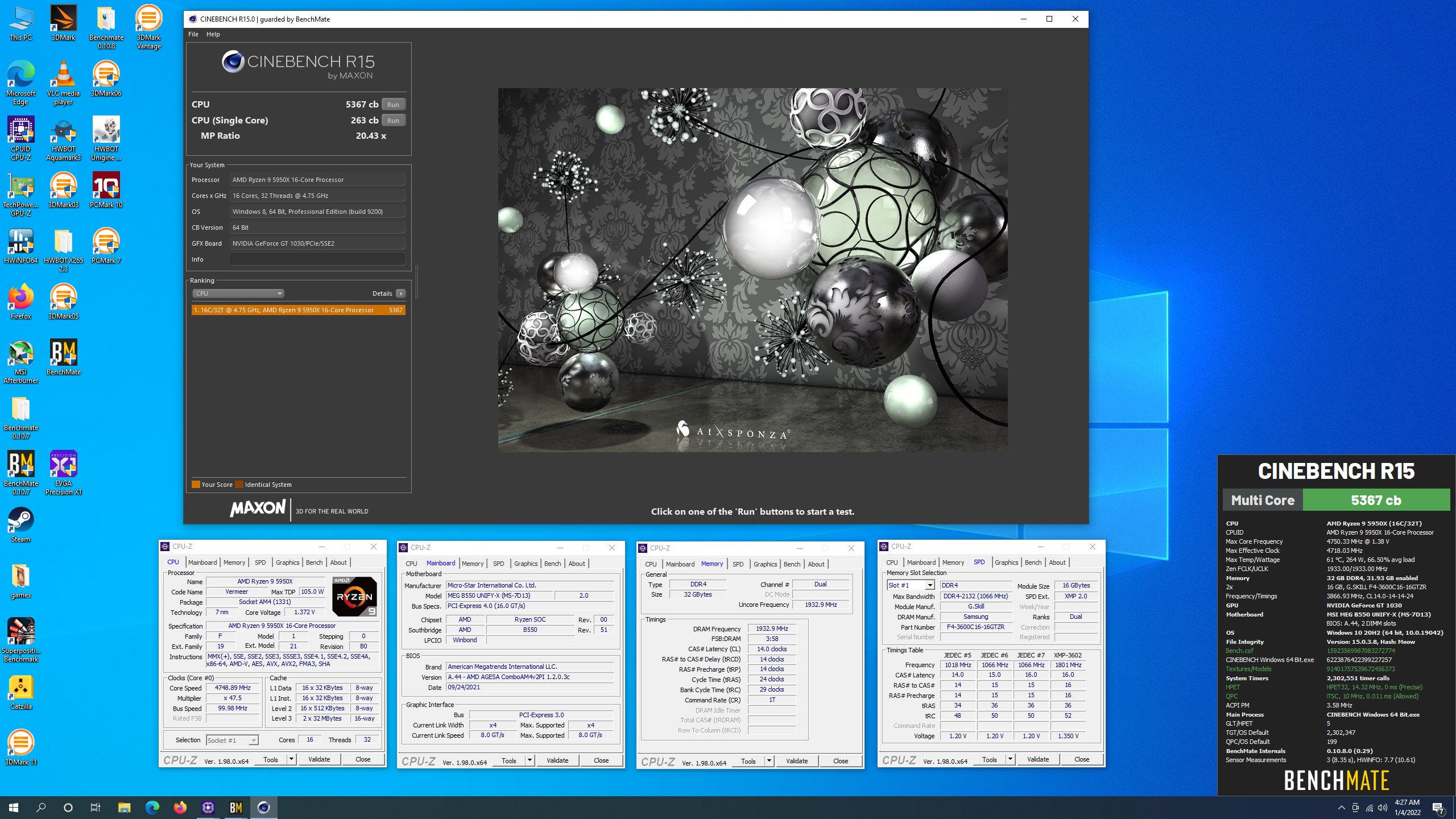Run the CPU multi-core test
1456x819 pixels.
tap(393, 105)
